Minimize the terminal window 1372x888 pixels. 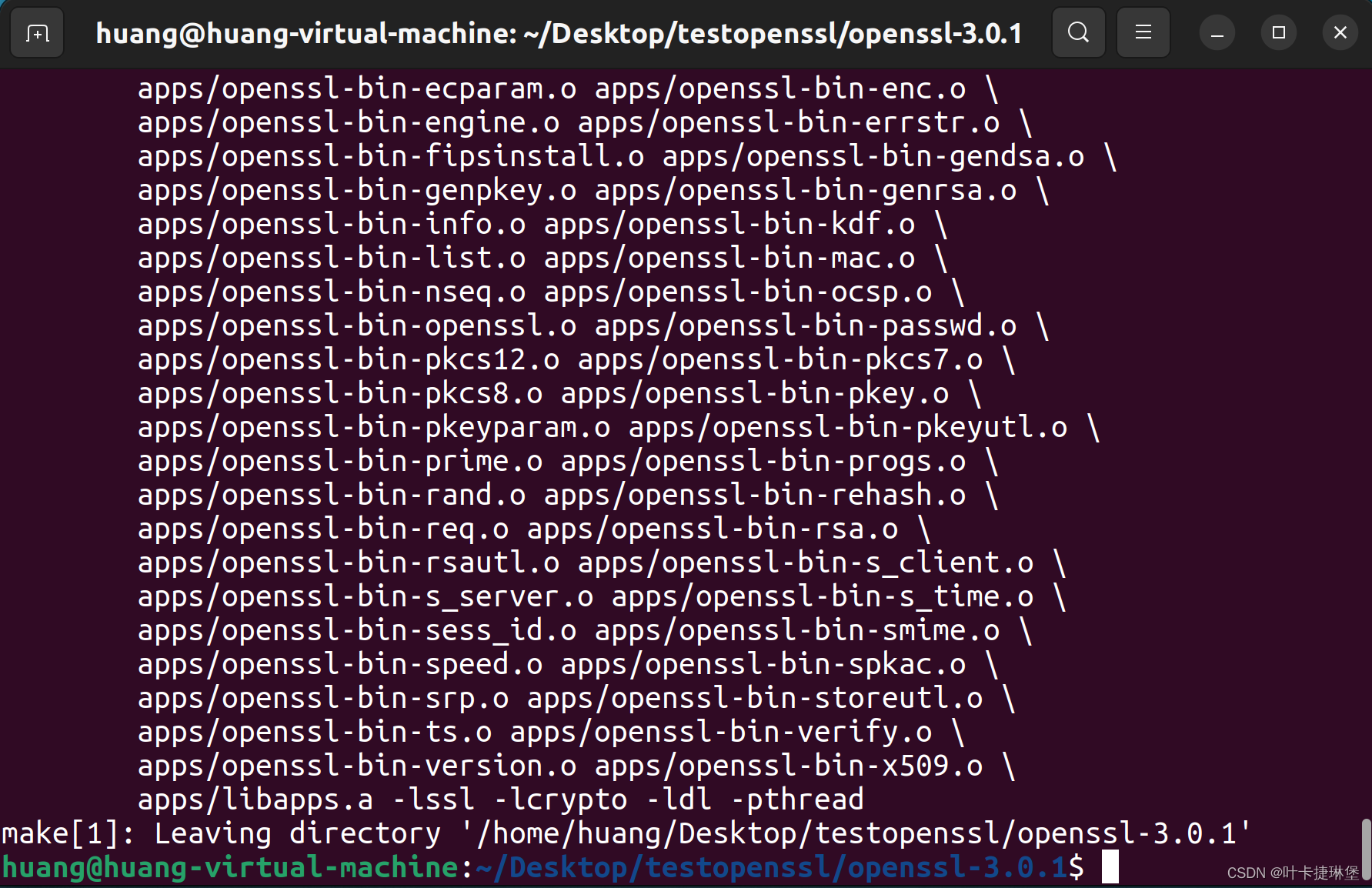point(1217,33)
